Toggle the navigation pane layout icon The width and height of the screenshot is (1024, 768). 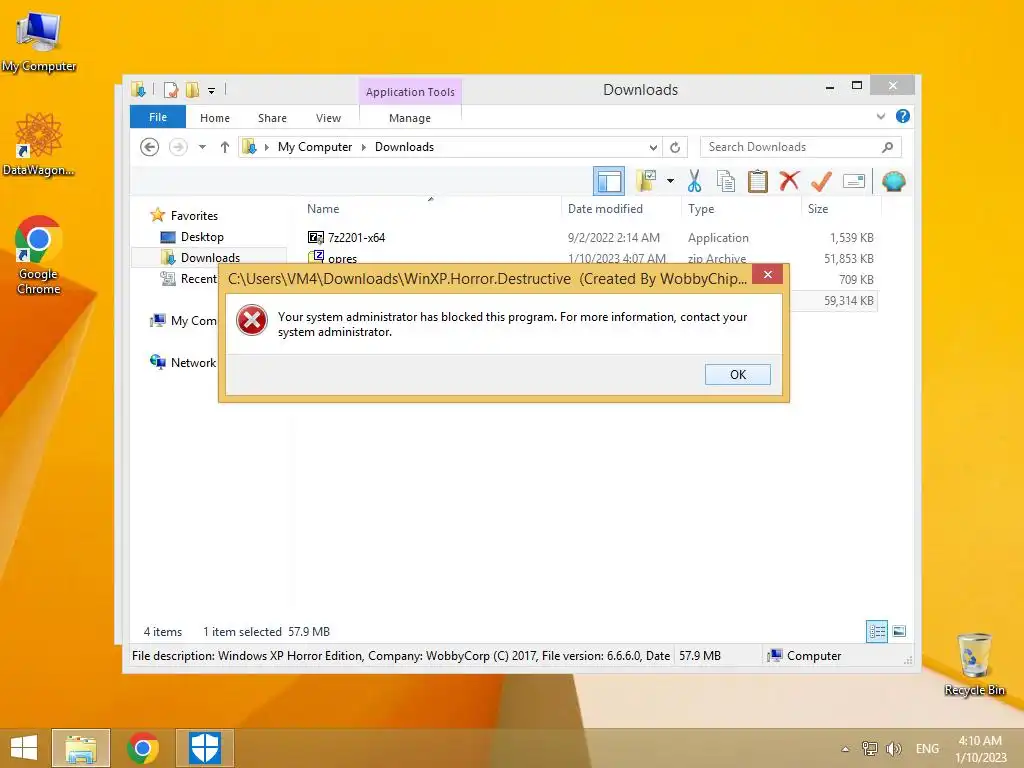click(x=609, y=181)
